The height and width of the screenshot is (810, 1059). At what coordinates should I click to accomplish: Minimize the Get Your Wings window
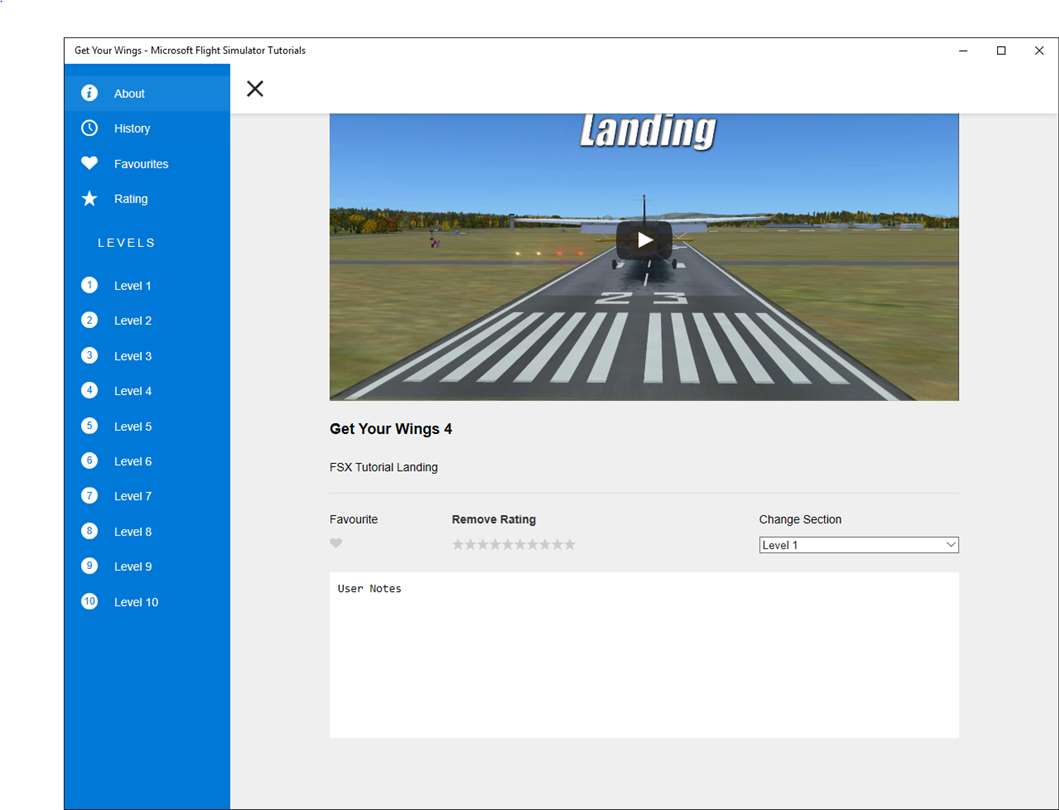point(963,51)
